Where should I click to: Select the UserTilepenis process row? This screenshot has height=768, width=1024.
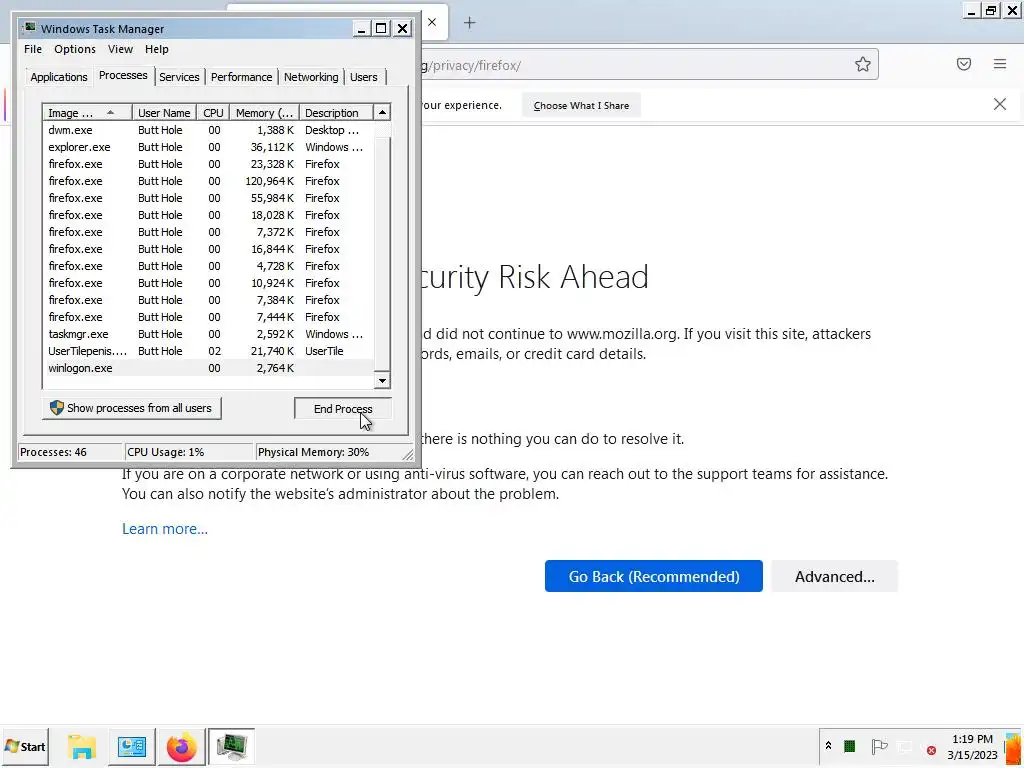click(x=208, y=351)
